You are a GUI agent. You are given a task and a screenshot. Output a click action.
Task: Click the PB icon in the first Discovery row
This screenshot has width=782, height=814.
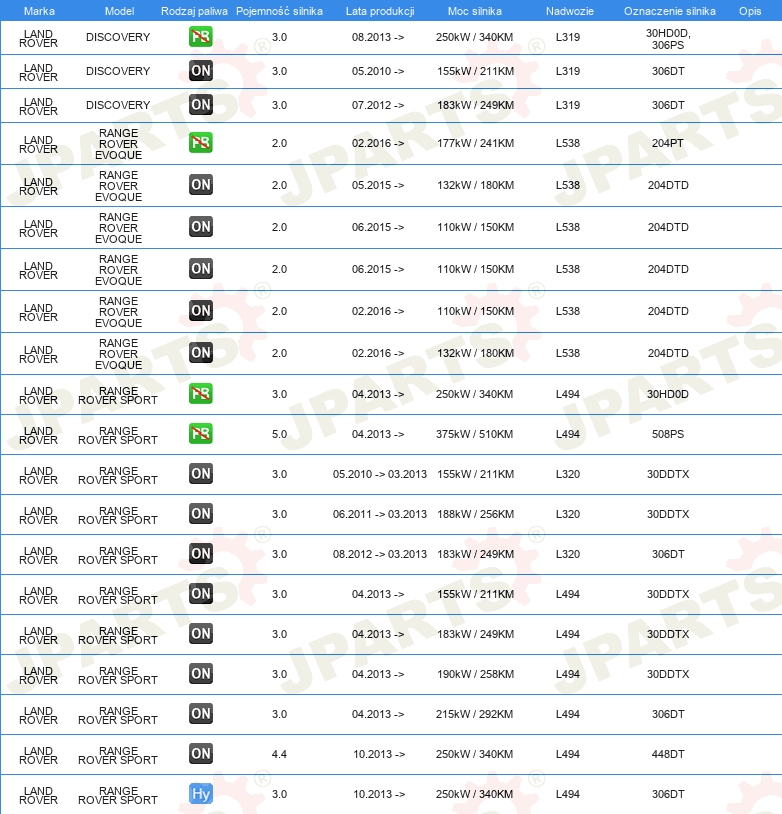[x=201, y=37]
